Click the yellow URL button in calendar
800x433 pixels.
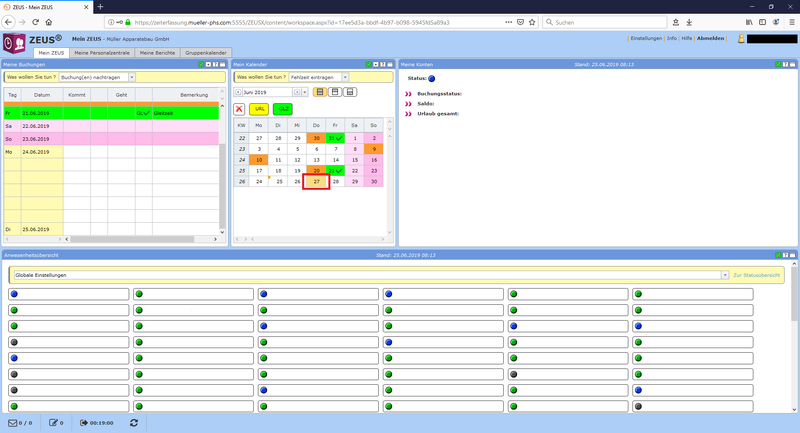click(259, 108)
